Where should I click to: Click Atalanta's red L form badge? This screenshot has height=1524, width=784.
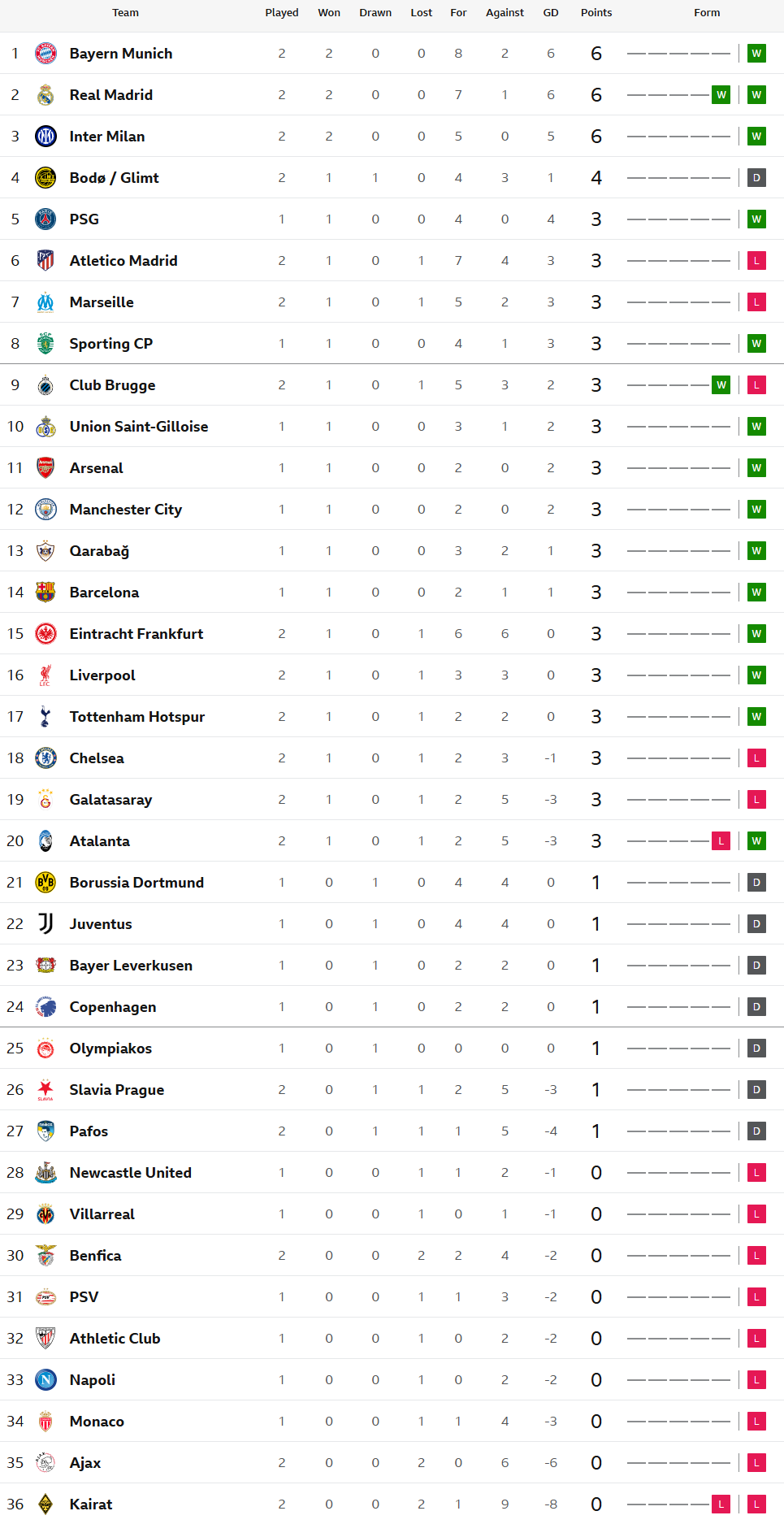click(721, 841)
